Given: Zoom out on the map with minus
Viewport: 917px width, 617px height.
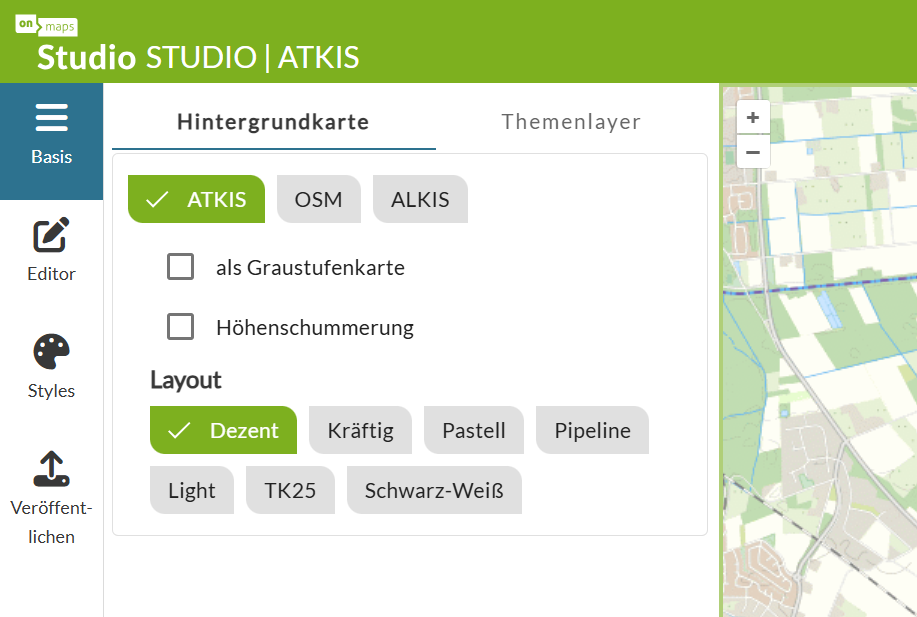Looking at the screenshot, I should click(753, 153).
